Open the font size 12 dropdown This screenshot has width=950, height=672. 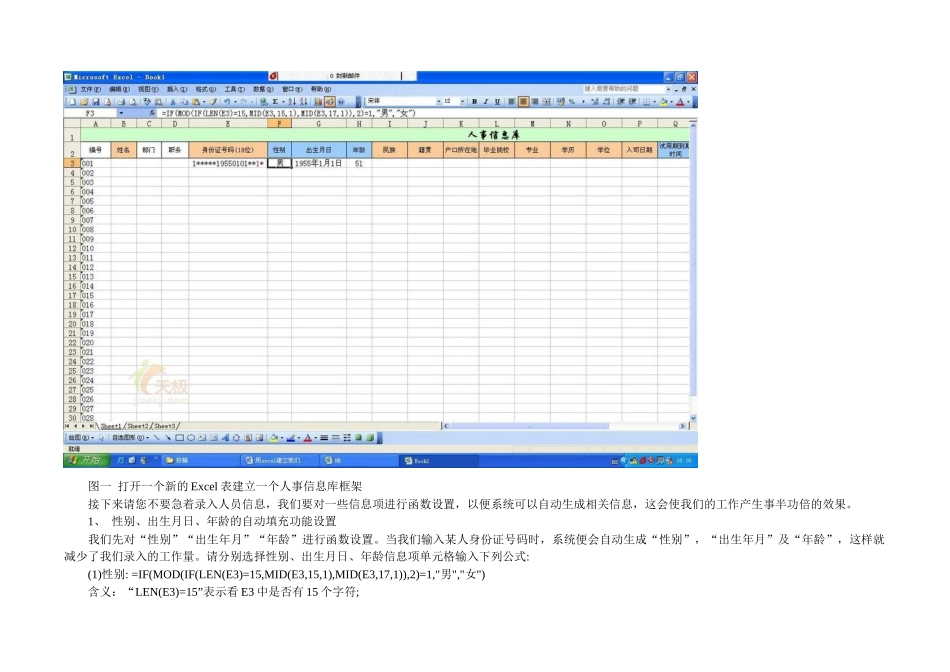[x=462, y=102]
